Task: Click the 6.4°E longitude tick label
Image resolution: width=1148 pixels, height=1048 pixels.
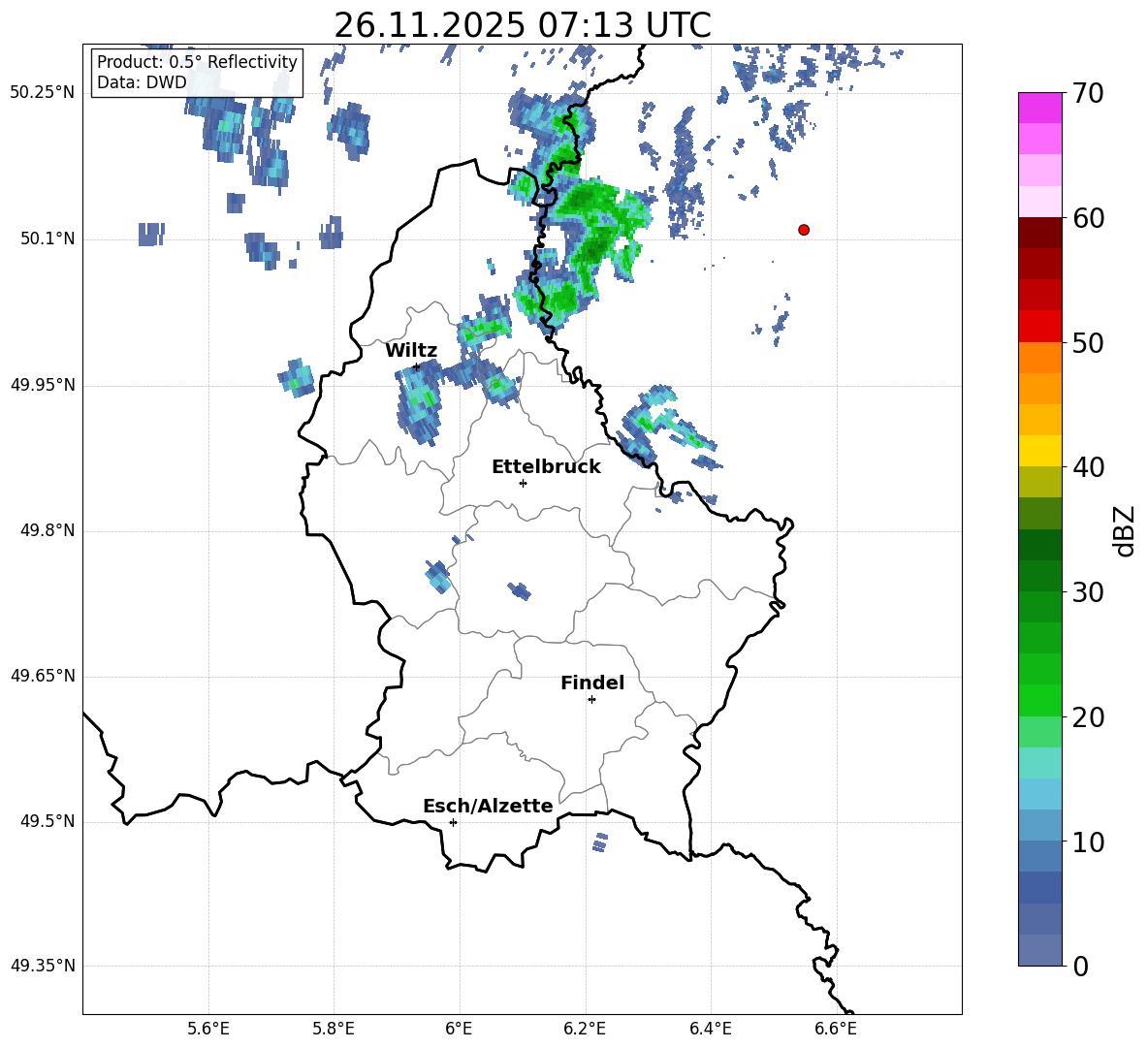Action: [710, 1029]
